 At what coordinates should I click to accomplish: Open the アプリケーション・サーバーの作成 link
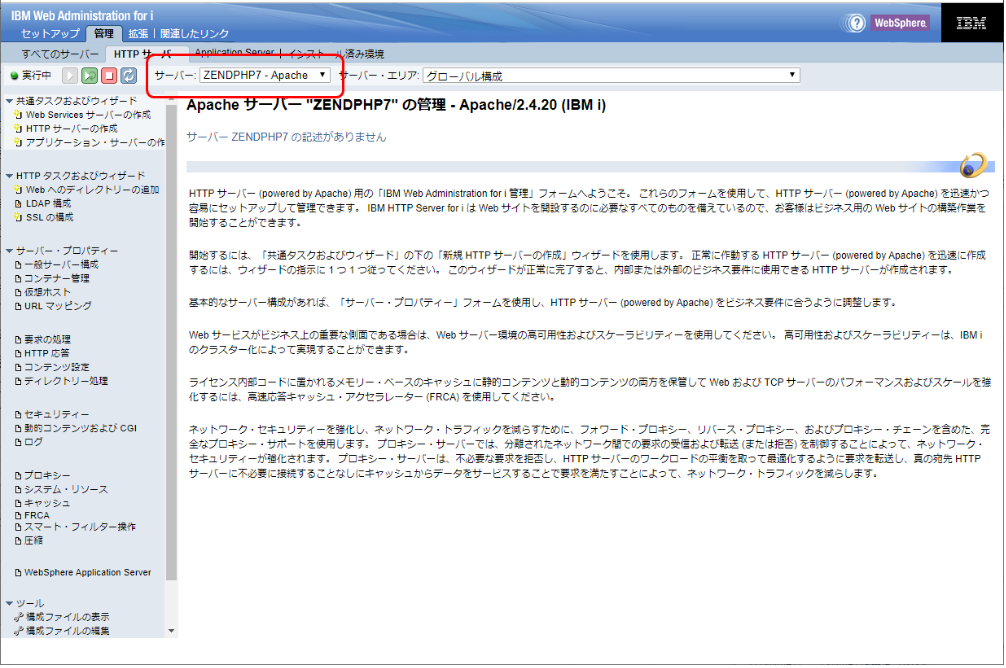pos(96,142)
